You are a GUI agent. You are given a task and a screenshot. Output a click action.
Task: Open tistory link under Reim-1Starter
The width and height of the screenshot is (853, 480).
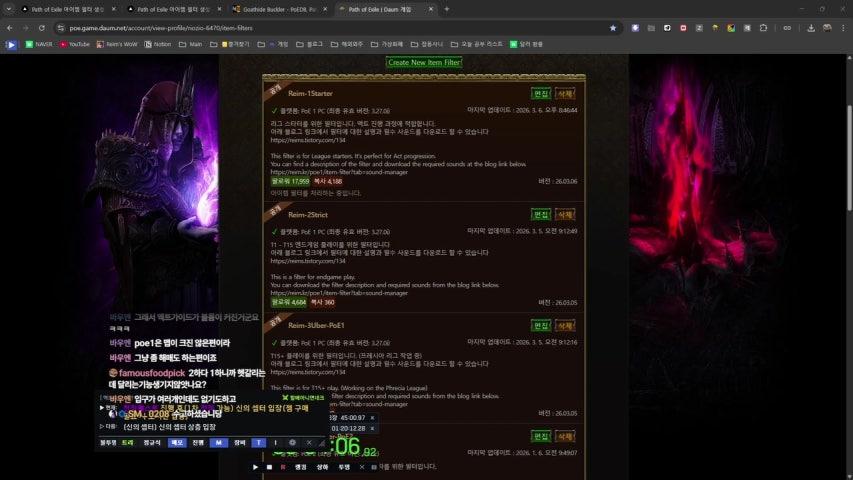(x=308, y=140)
